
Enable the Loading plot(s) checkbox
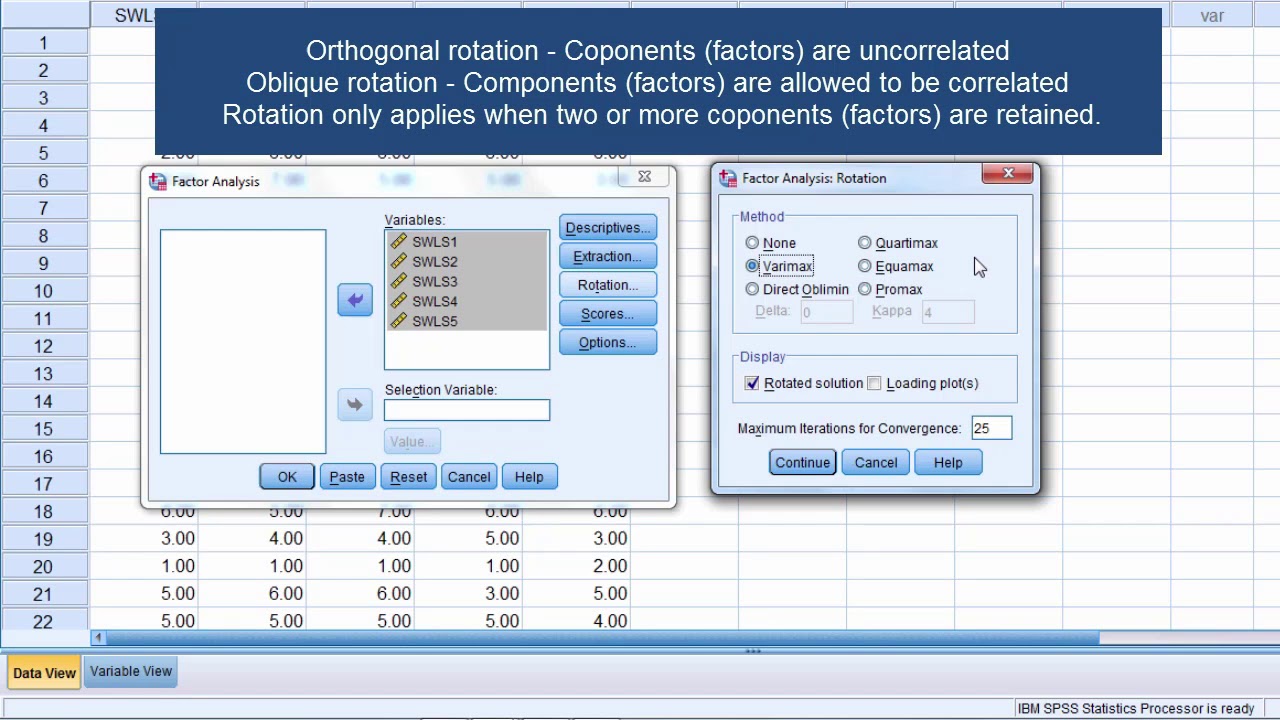pyautogui.click(x=875, y=383)
